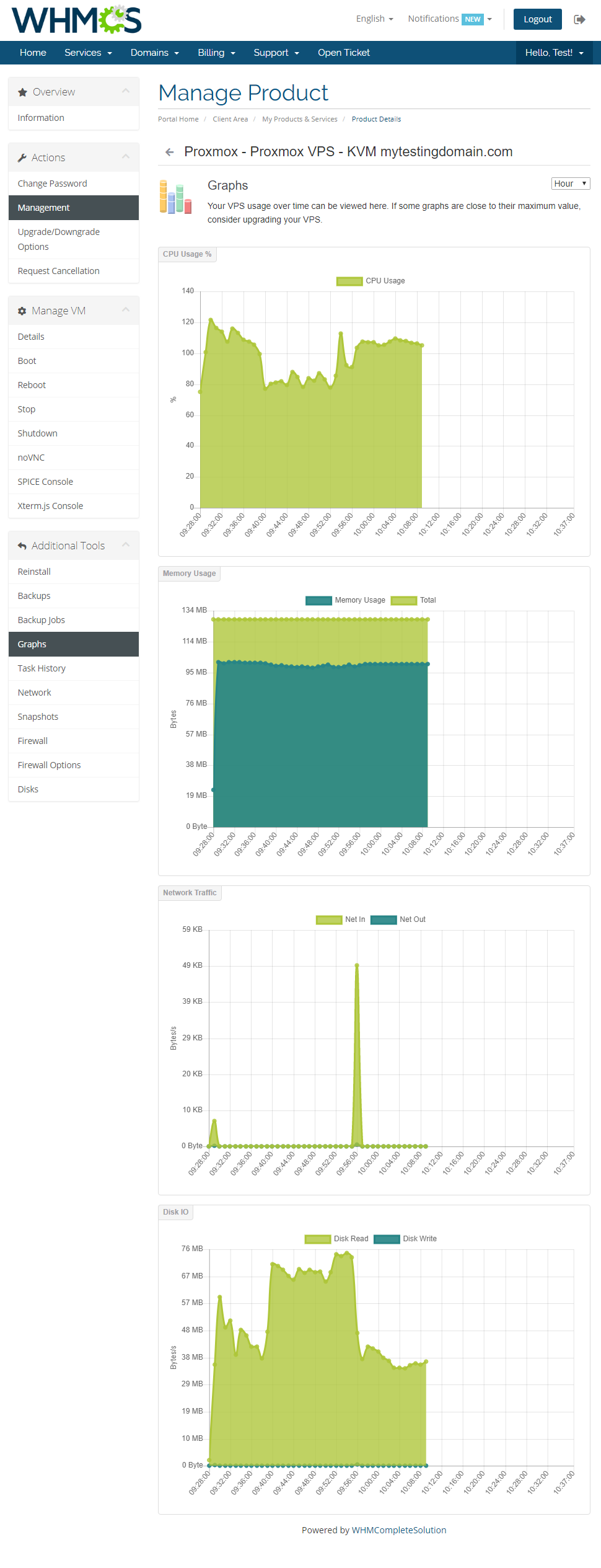Open SPICE Console

point(74,482)
